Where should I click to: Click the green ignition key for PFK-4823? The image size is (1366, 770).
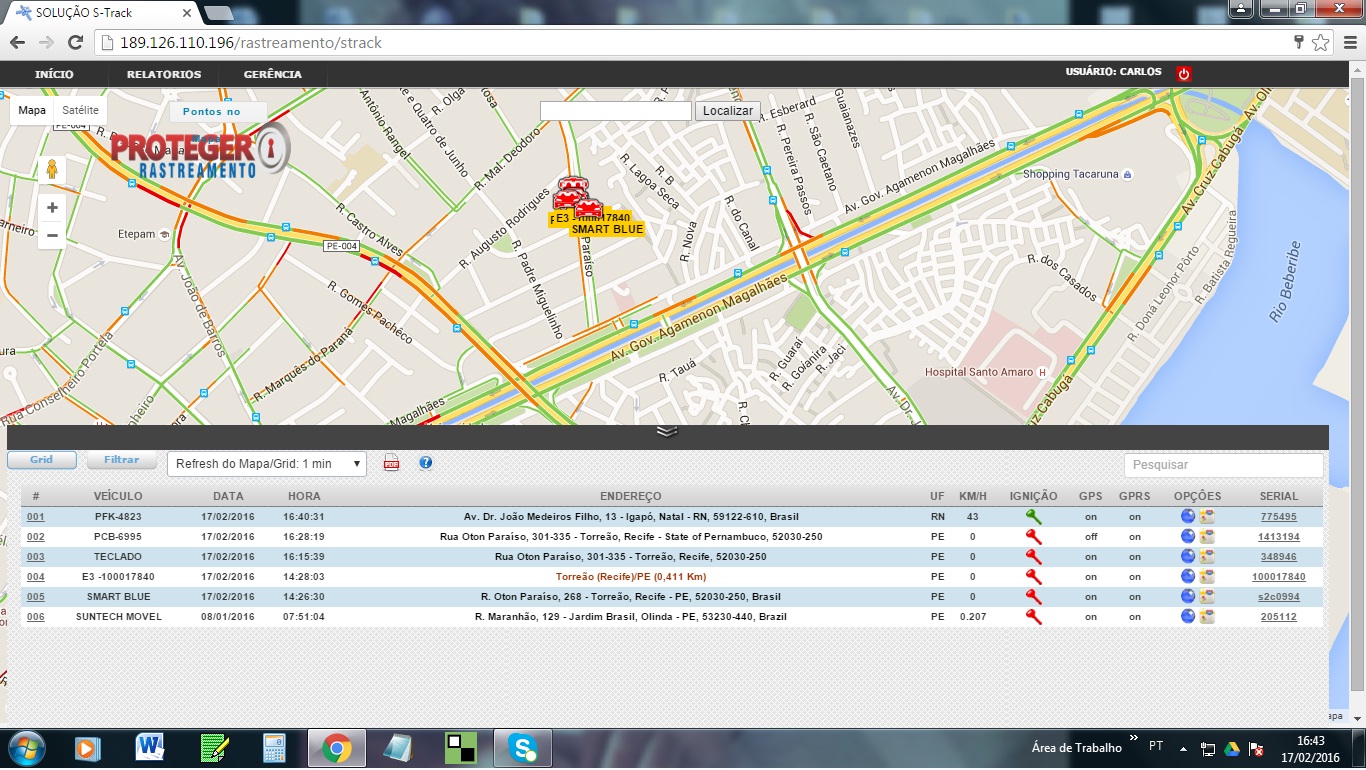tap(1033, 517)
